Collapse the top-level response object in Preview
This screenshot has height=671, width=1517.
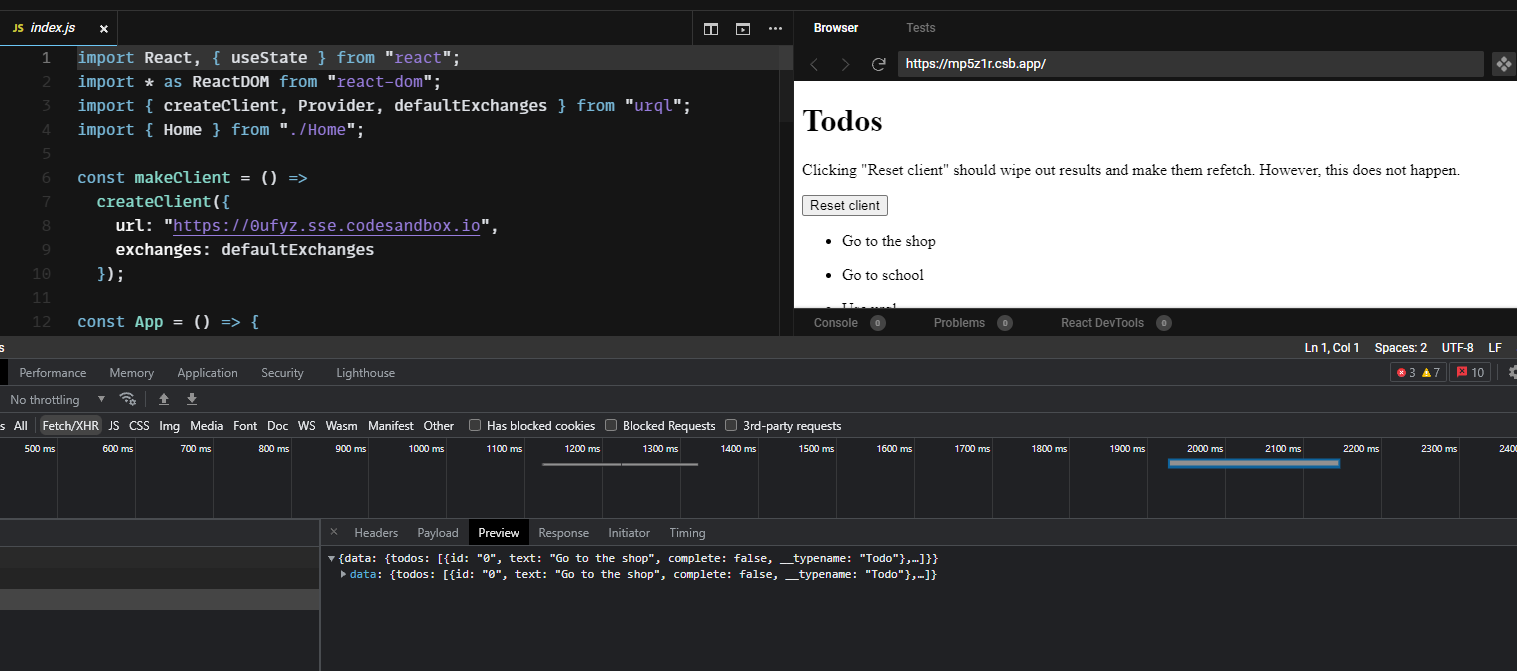[332, 558]
